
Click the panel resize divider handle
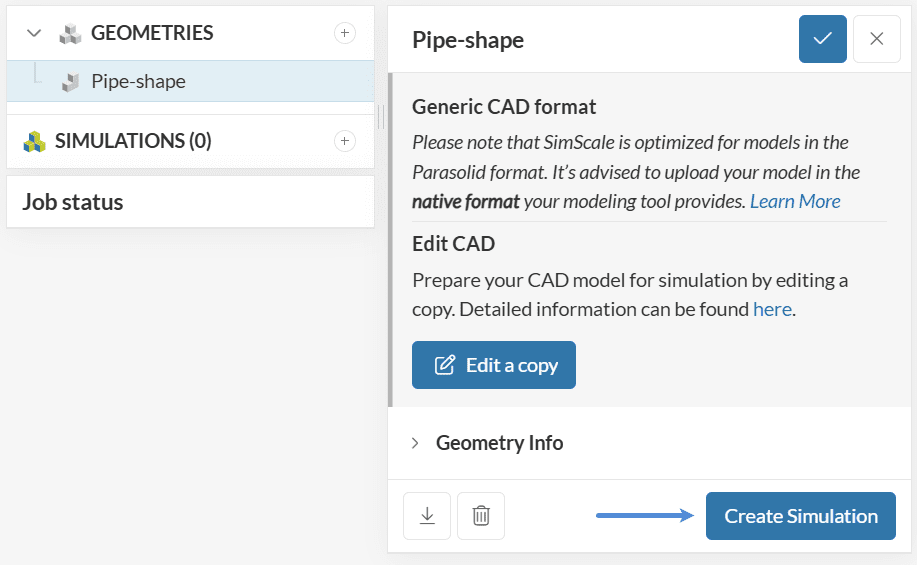(x=381, y=118)
